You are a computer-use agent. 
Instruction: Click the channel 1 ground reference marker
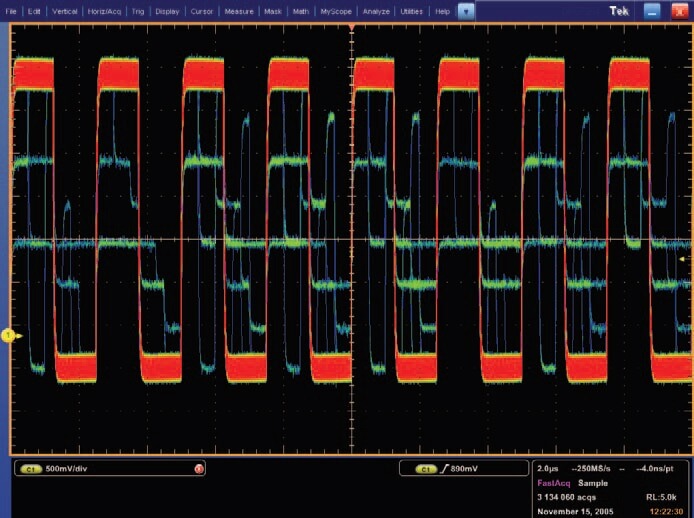(x=7, y=337)
